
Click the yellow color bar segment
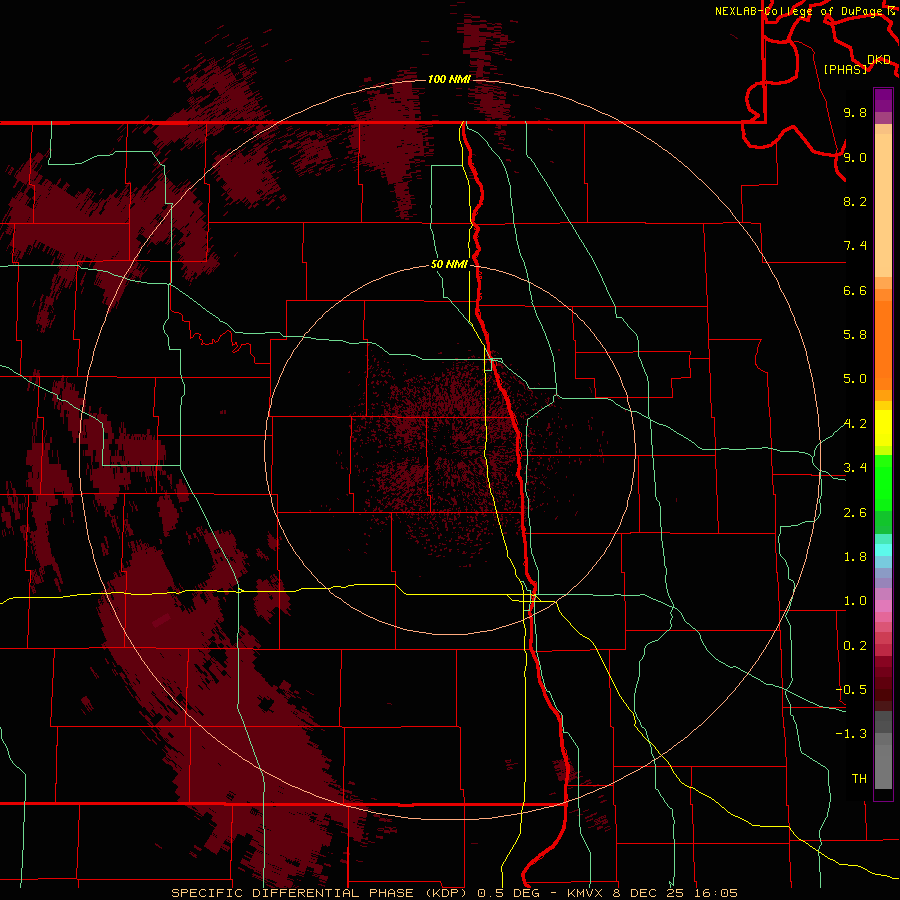click(x=883, y=428)
